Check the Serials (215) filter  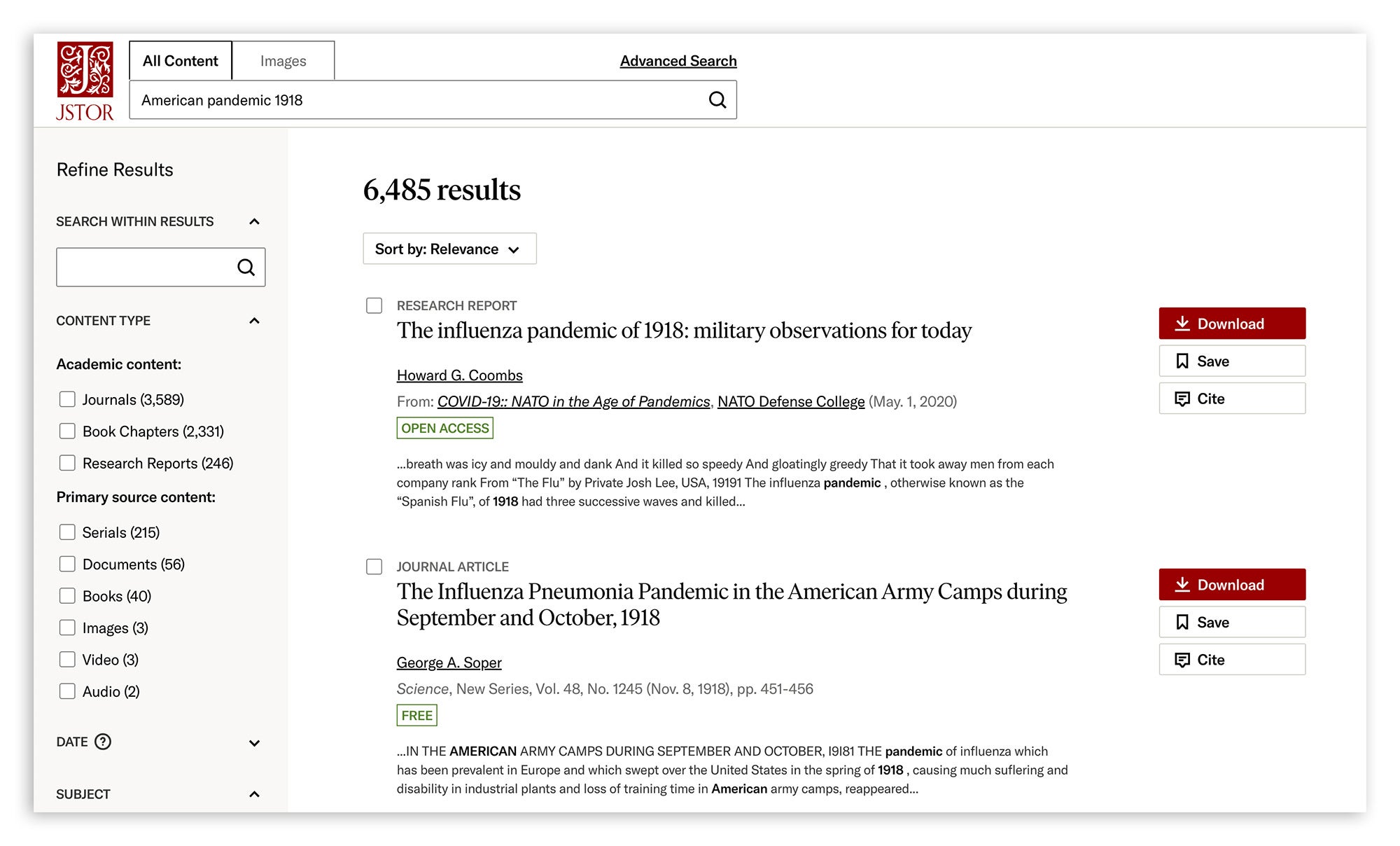tap(67, 532)
